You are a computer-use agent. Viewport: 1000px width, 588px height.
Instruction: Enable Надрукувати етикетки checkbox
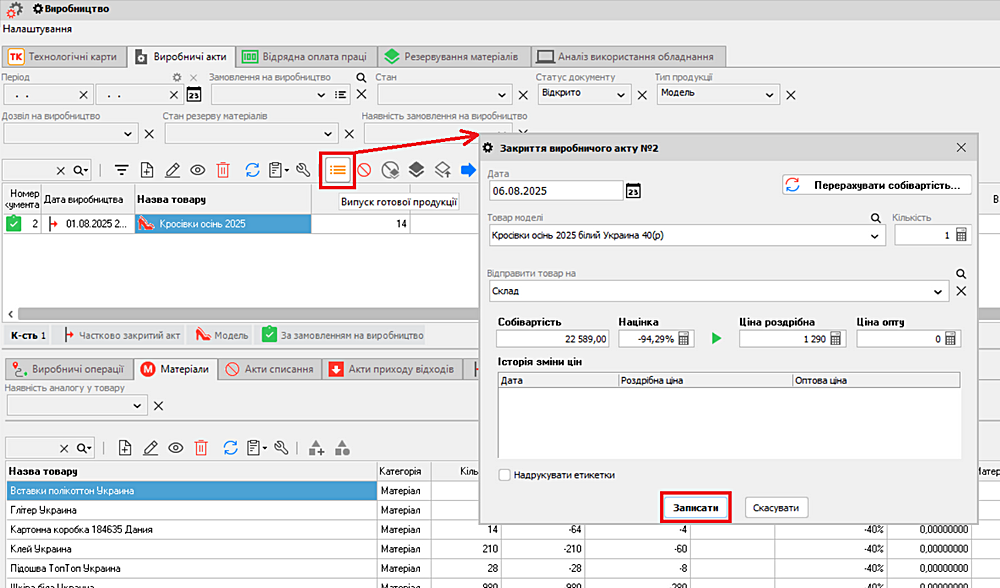click(x=505, y=475)
